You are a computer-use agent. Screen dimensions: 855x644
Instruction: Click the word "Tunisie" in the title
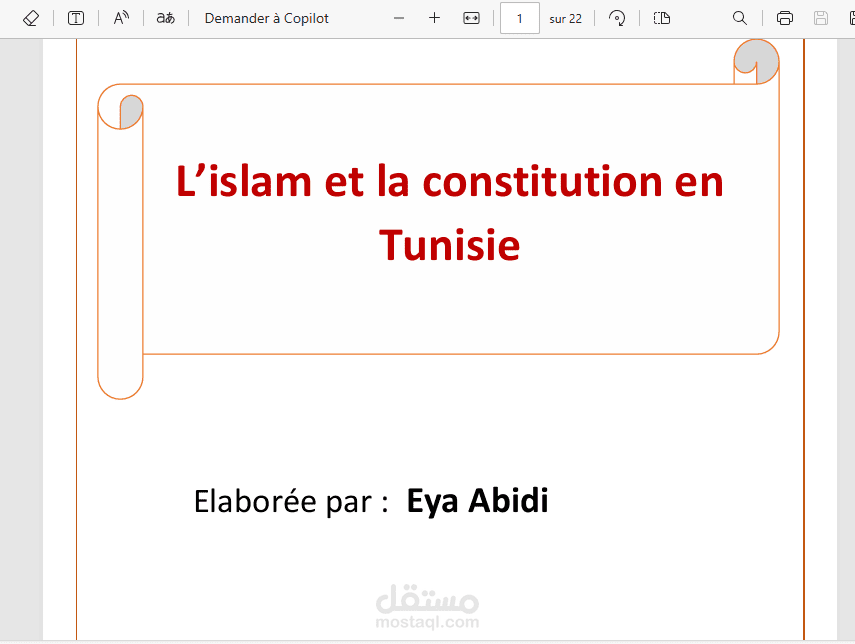coord(450,245)
